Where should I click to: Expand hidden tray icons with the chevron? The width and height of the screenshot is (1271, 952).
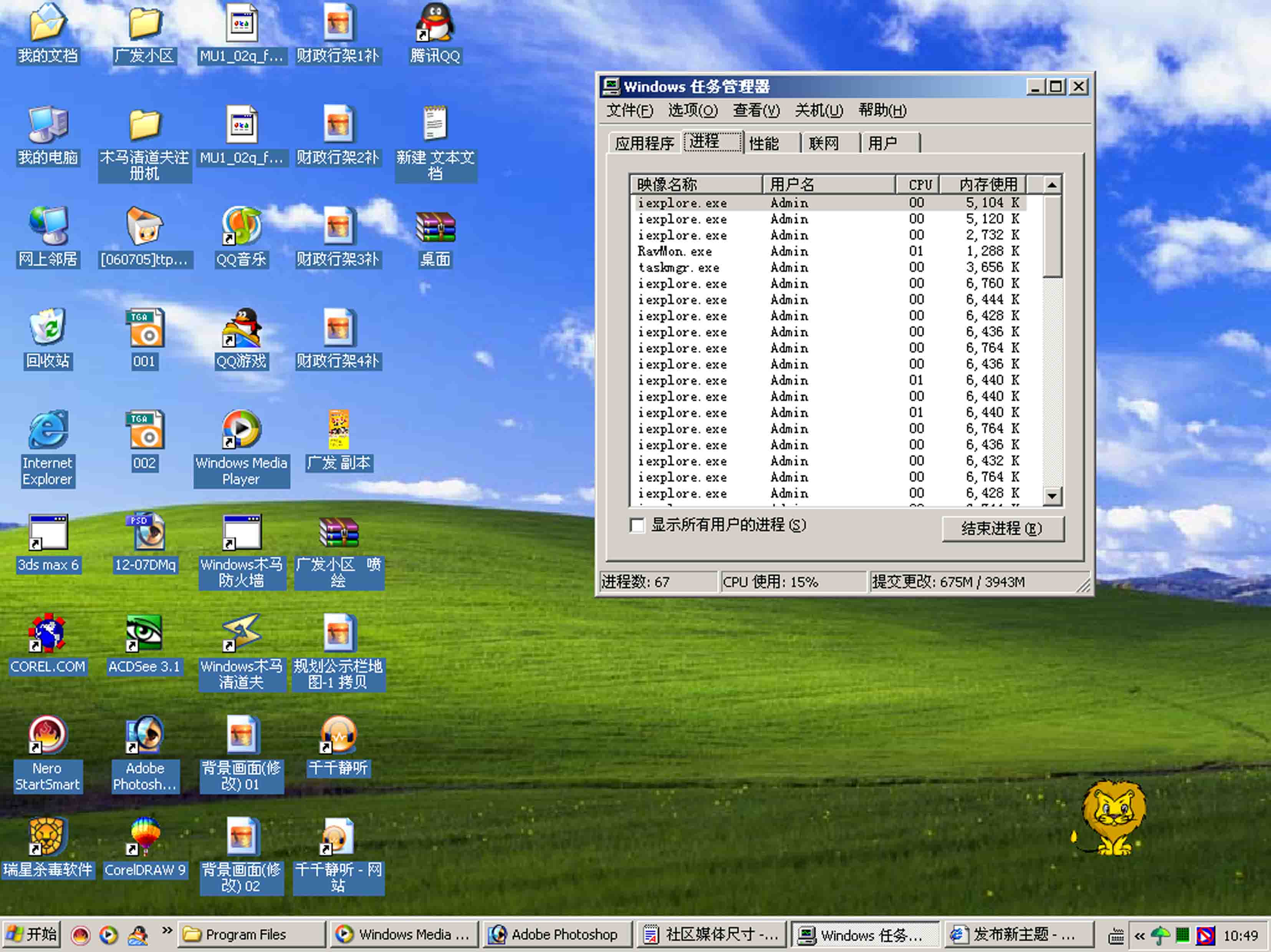pyautogui.click(x=1139, y=937)
